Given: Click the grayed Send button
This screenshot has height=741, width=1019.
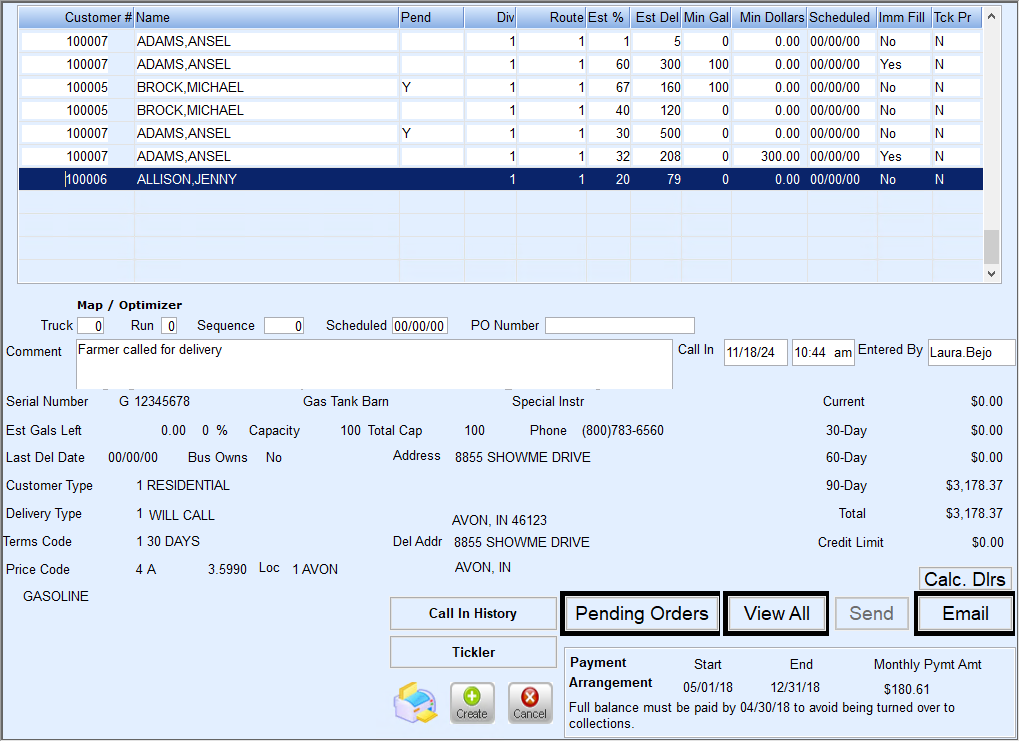Looking at the screenshot, I should point(871,614).
